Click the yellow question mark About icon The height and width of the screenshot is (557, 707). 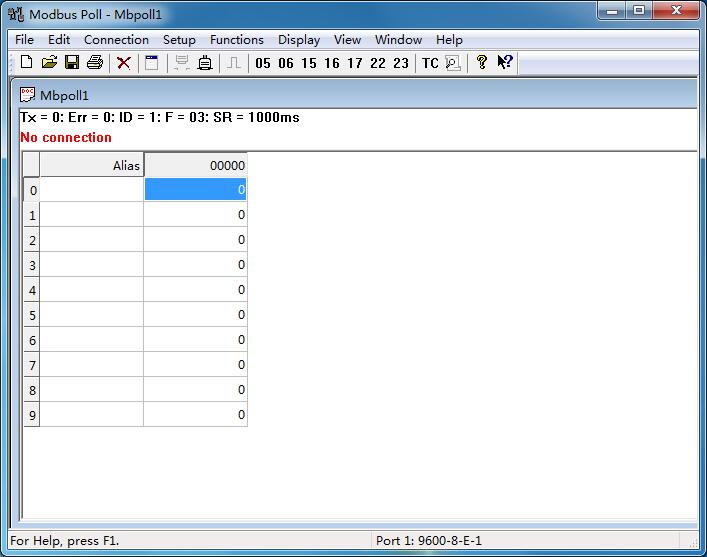tap(482, 62)
